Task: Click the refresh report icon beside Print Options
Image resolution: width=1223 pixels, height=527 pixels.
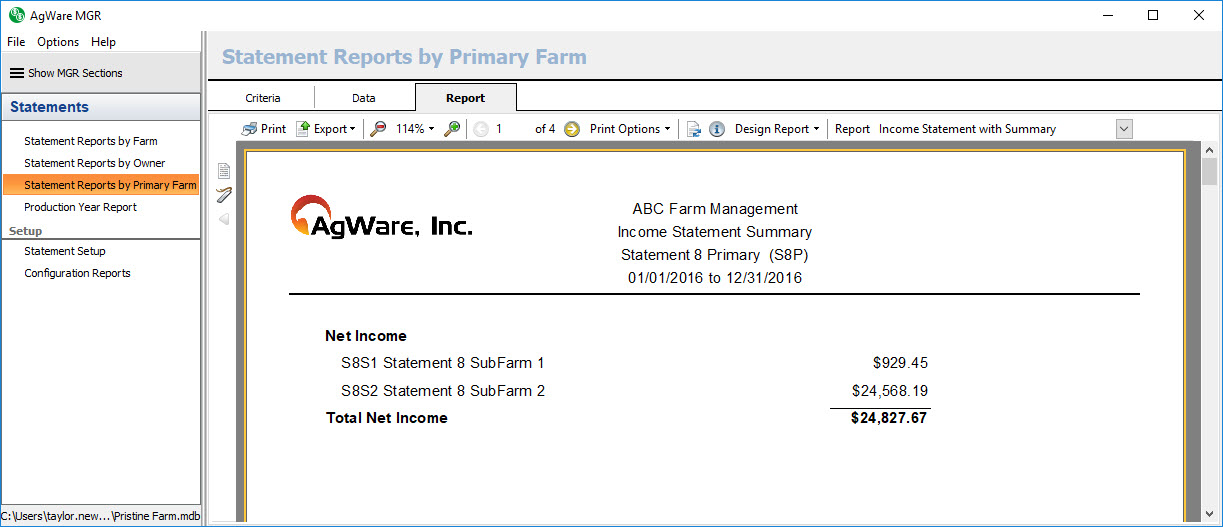Action: (694, 129)
